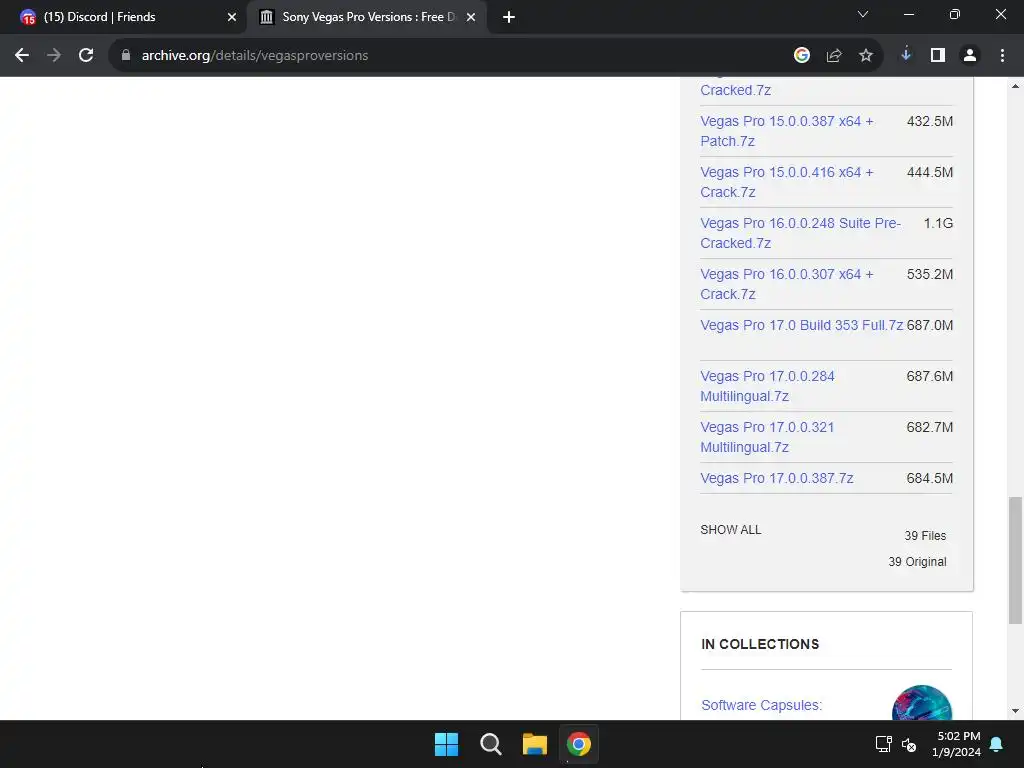Open a new browser tab

(x=509, y=17)
